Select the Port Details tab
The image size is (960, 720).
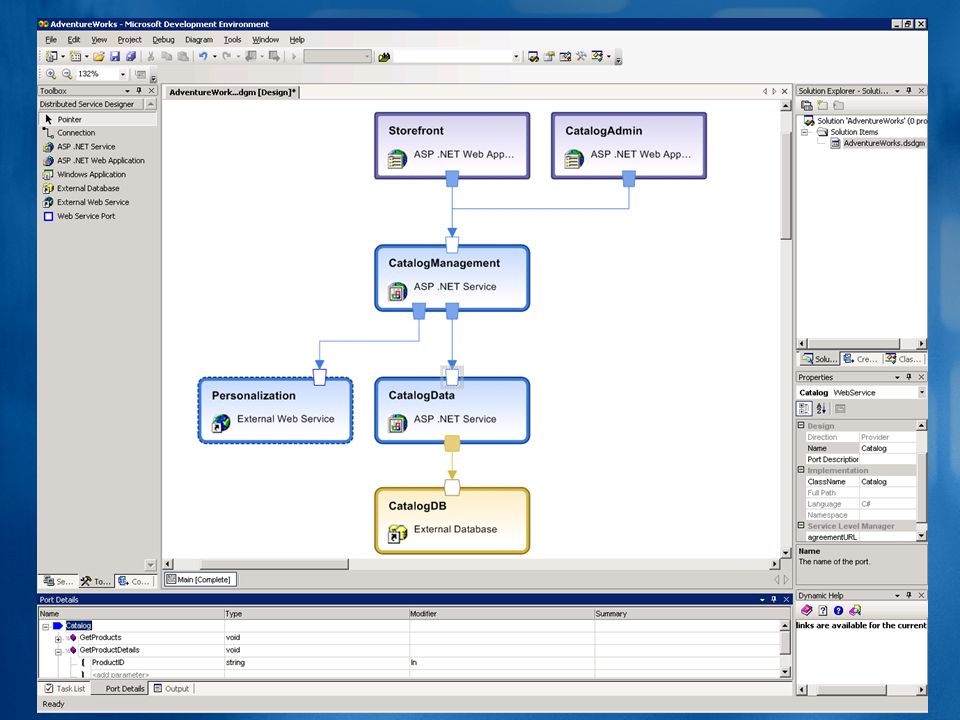119,689
